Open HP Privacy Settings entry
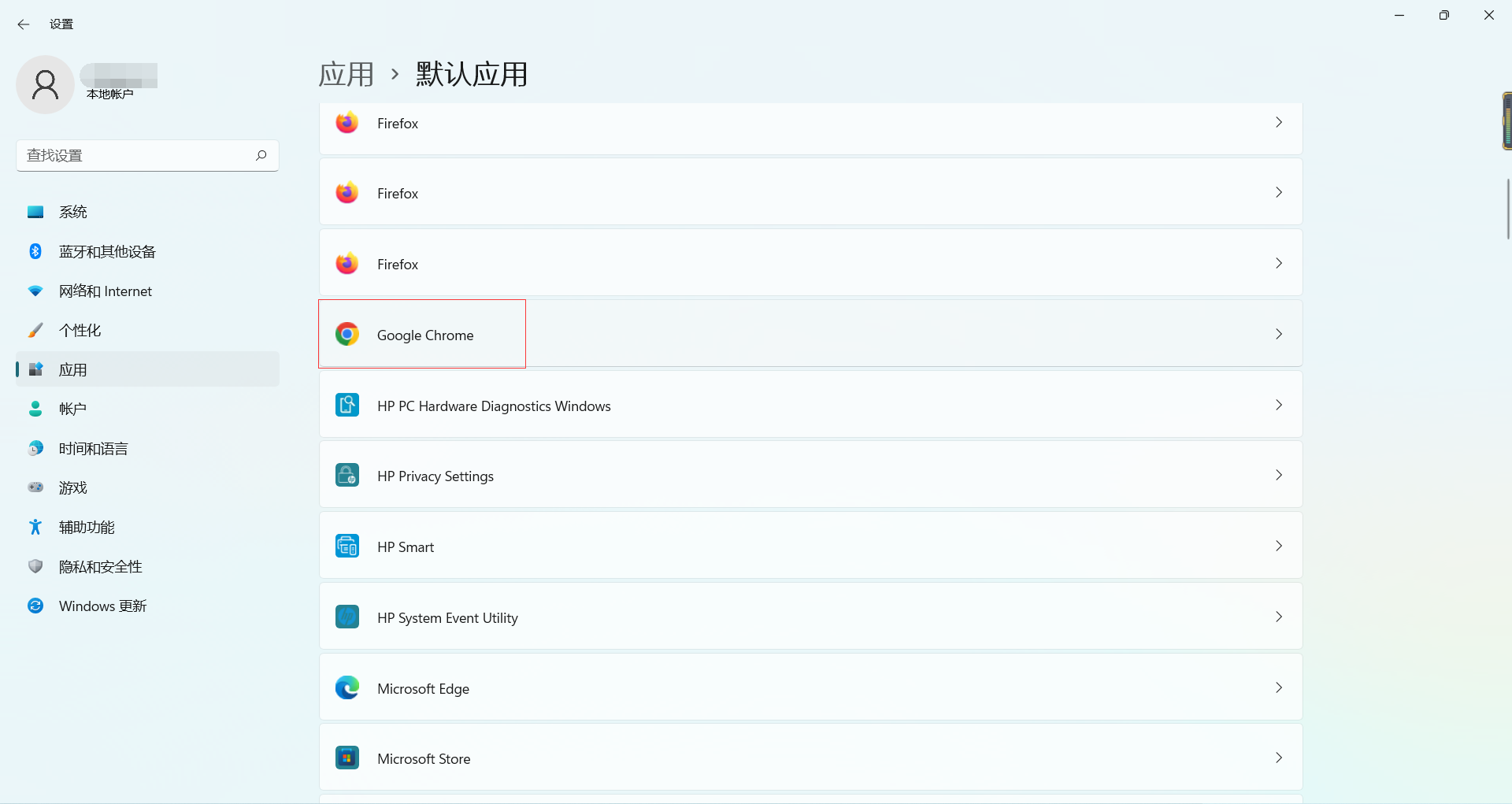1512x804 pixels. click(810, 475)
